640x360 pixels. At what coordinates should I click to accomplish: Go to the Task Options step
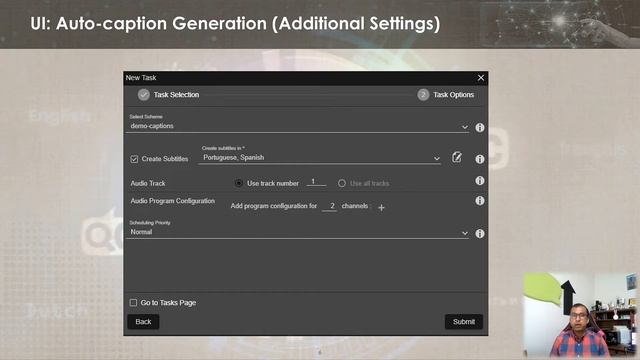tap(446, 95)
